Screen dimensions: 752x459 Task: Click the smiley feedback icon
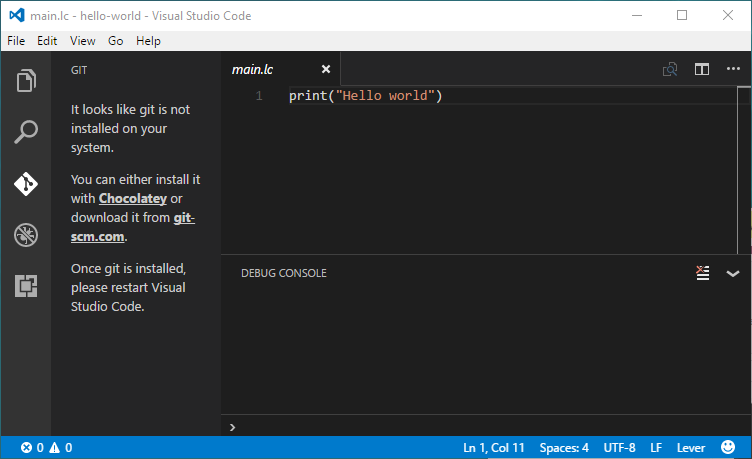point(727,448)
